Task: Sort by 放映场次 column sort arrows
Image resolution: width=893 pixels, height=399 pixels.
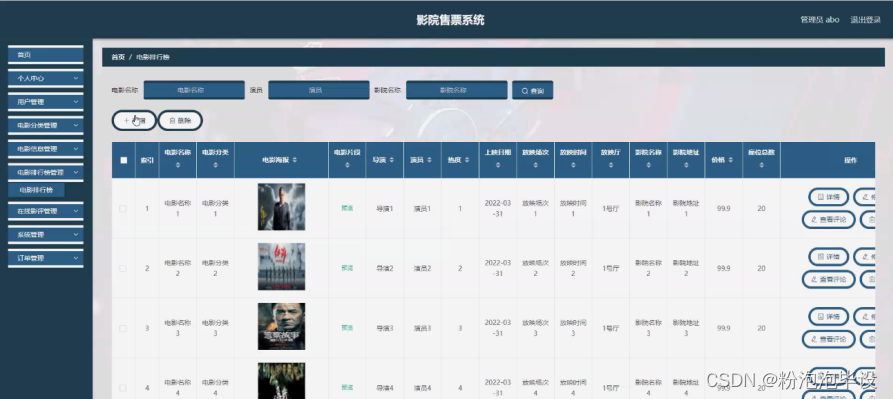Action: (535, 165)
